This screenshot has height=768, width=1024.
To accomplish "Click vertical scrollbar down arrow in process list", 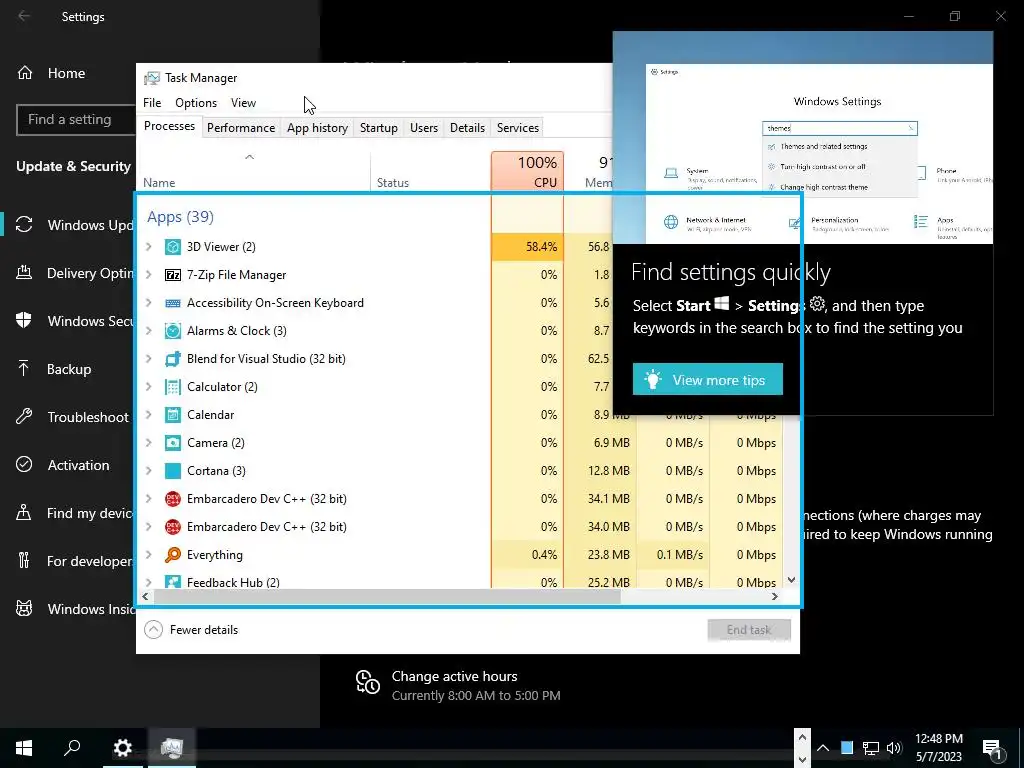I will pyautogui.click(x=792, y=580).
